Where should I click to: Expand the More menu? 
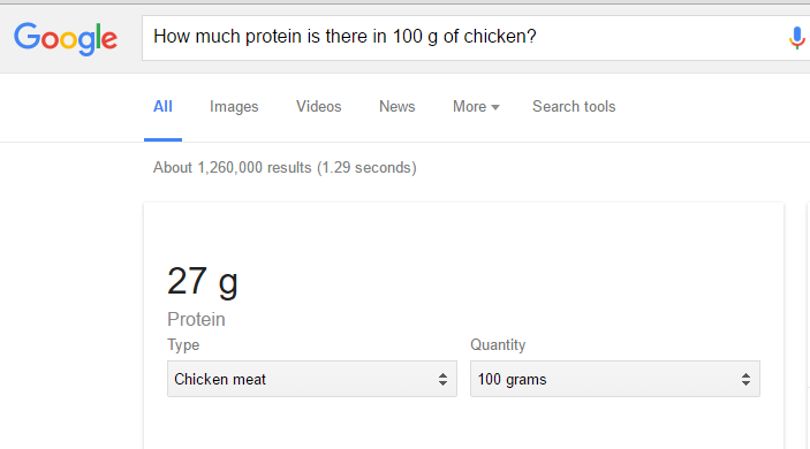(476, 106)
